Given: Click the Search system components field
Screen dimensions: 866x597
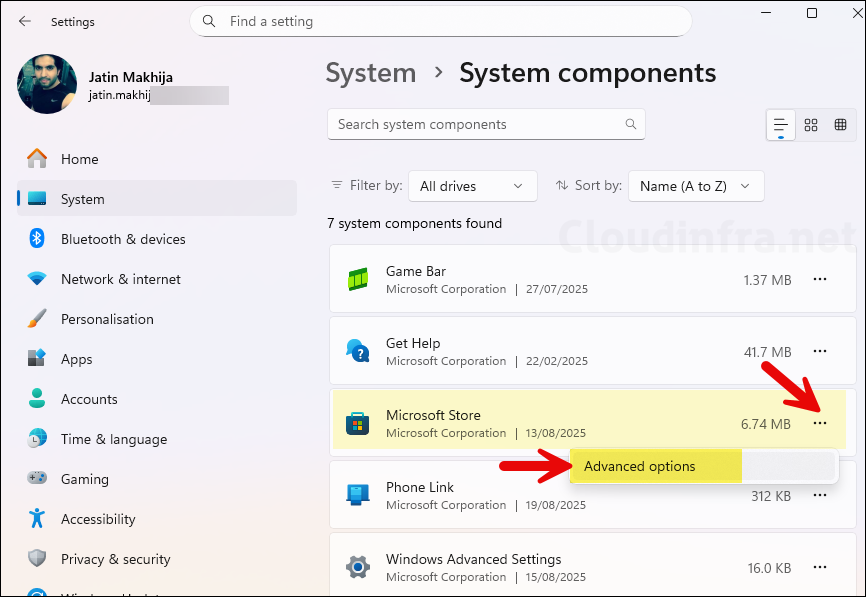Looking at the screenshot, I should click(x=486, y=124).
